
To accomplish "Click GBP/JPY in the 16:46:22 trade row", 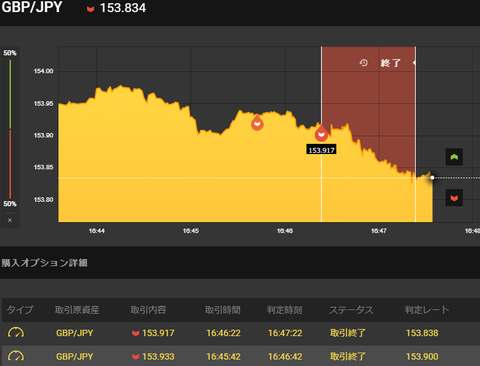I will click(x=75, y=333).
